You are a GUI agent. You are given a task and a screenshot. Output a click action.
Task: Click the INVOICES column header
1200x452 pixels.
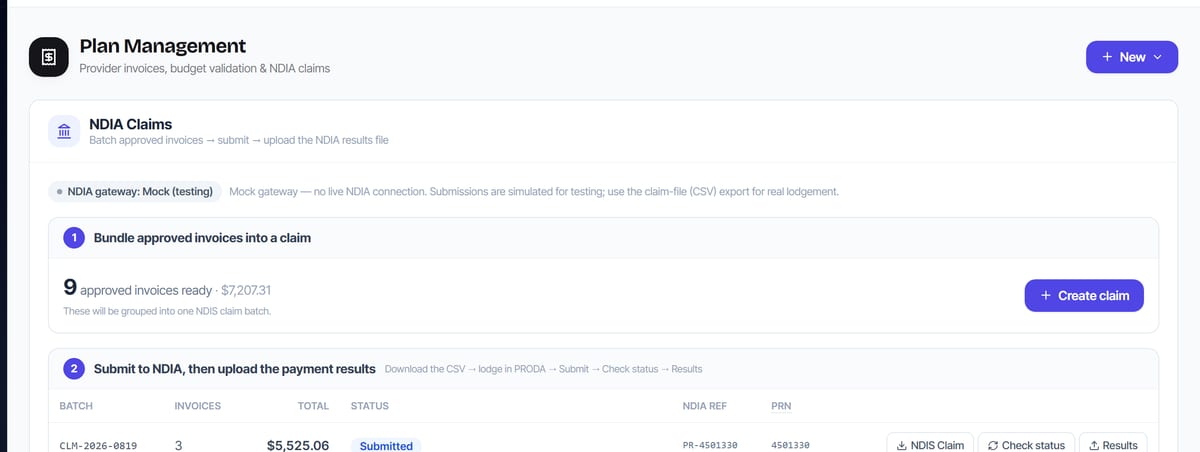pyautogui.click(x=197, y=406)
